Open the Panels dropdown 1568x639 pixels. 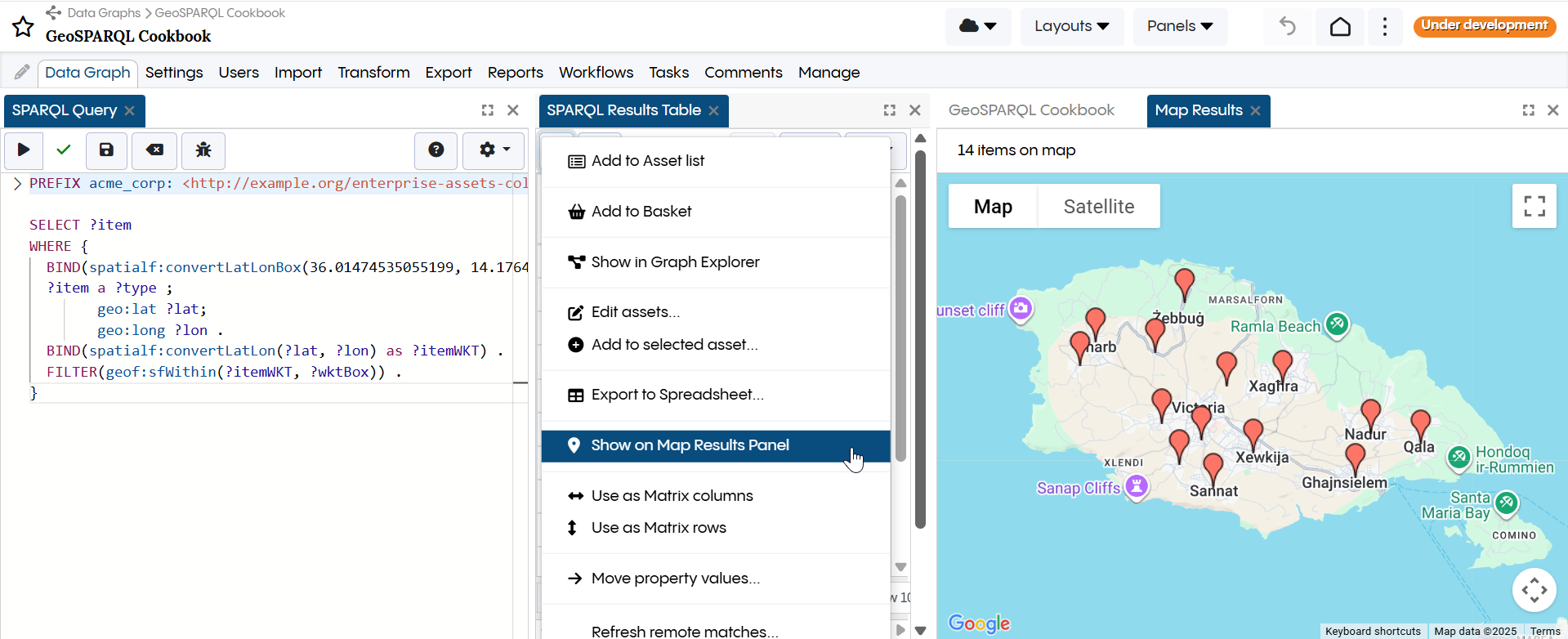pyautogui.click(x=1179, y=26)
